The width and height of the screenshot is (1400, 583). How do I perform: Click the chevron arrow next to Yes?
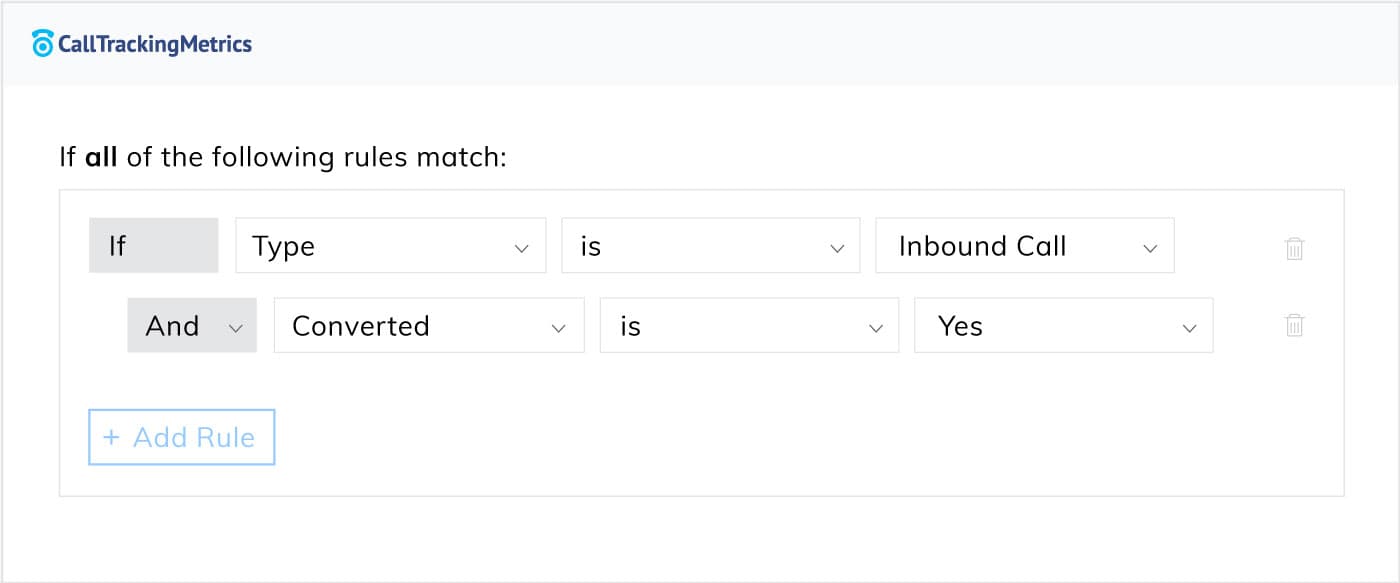pos(1189,327)
